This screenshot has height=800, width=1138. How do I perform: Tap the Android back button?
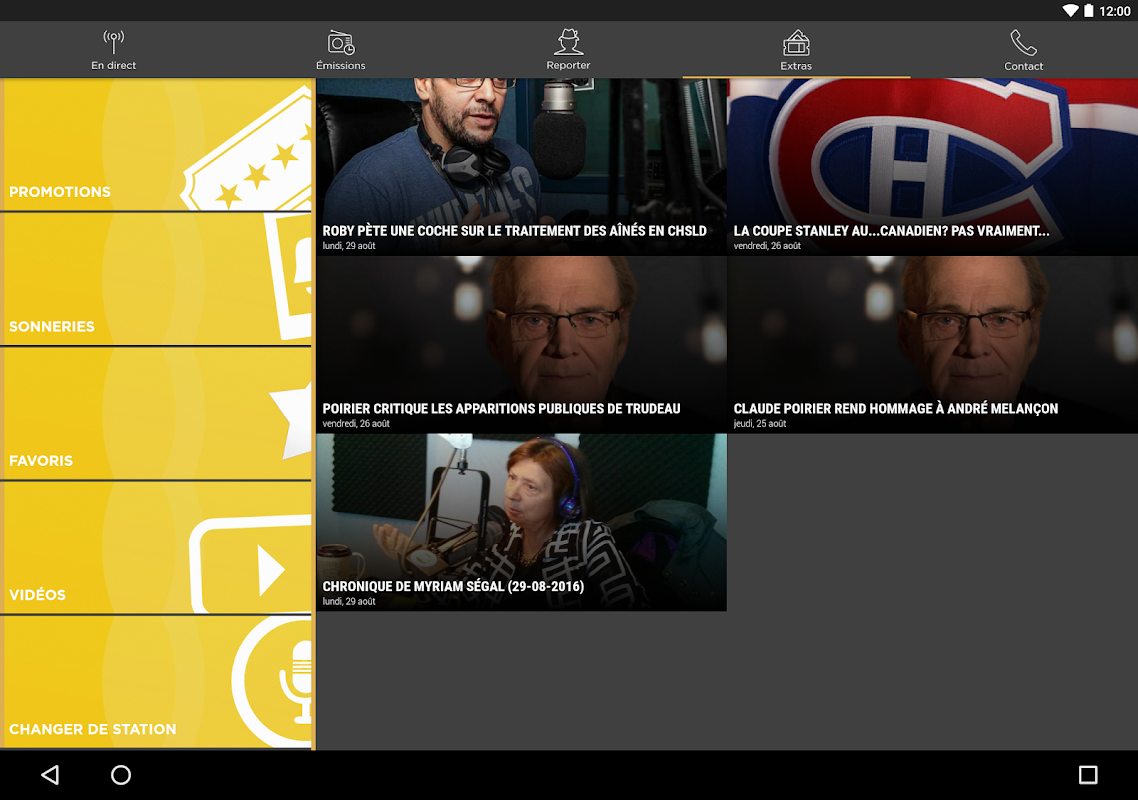(50, 775)
